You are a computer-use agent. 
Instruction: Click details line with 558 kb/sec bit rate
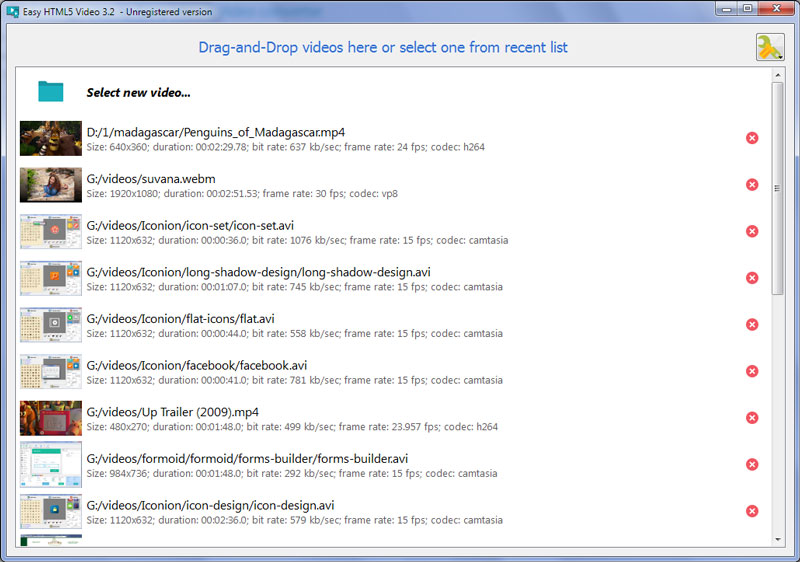(x=294, y=334)
